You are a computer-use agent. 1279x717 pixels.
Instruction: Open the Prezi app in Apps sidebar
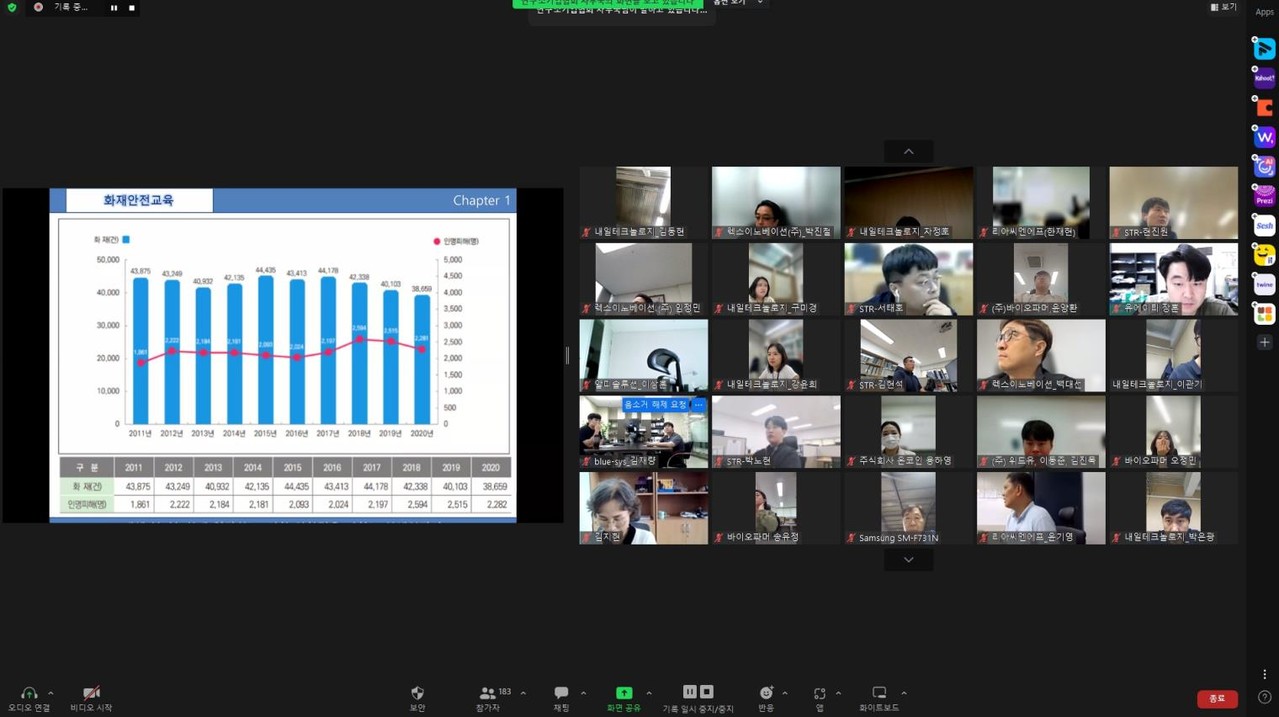[x=1264, y=195]
